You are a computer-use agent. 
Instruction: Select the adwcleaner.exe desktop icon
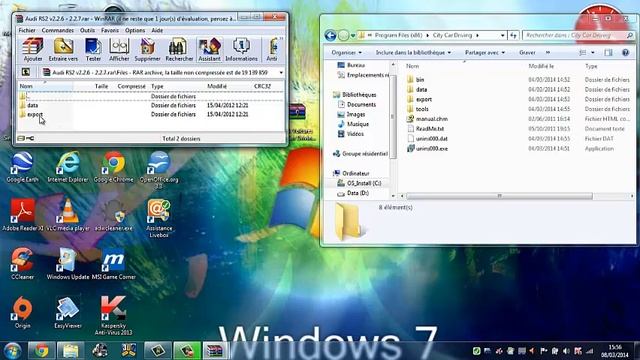click(113, 215)
